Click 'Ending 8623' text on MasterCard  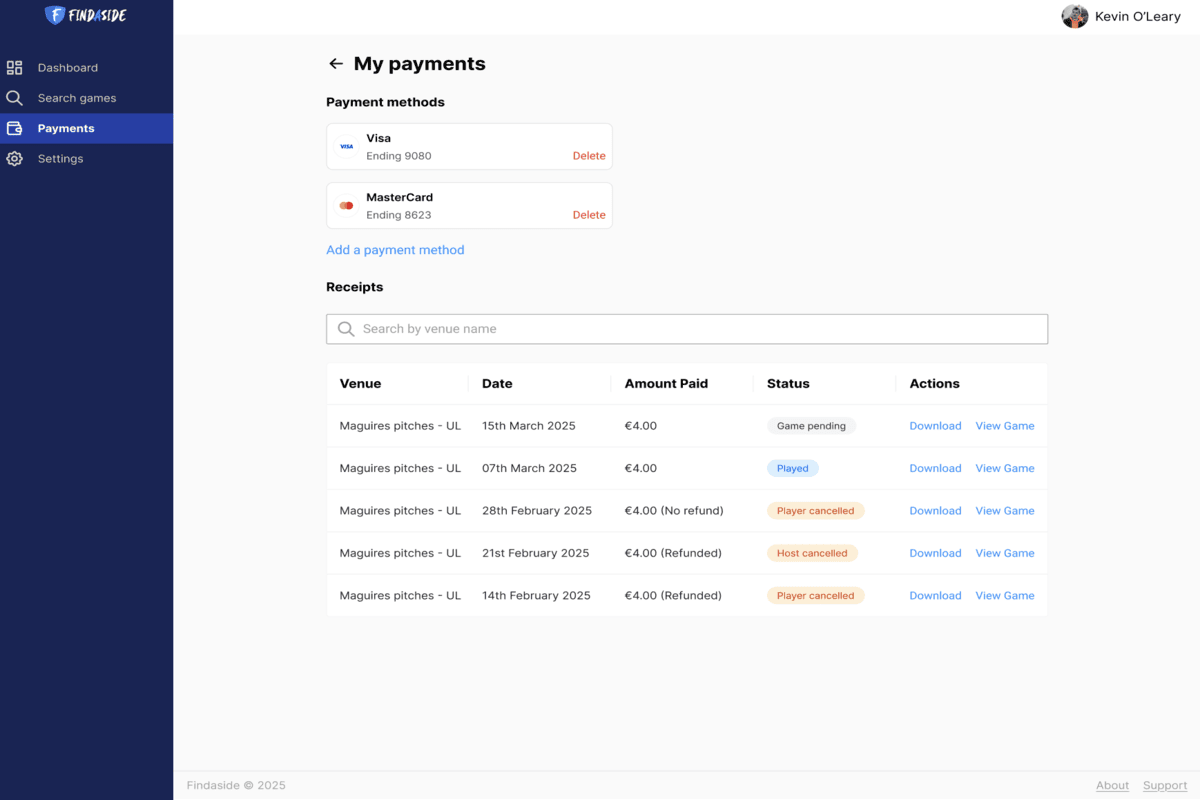[x=399, y=215]
